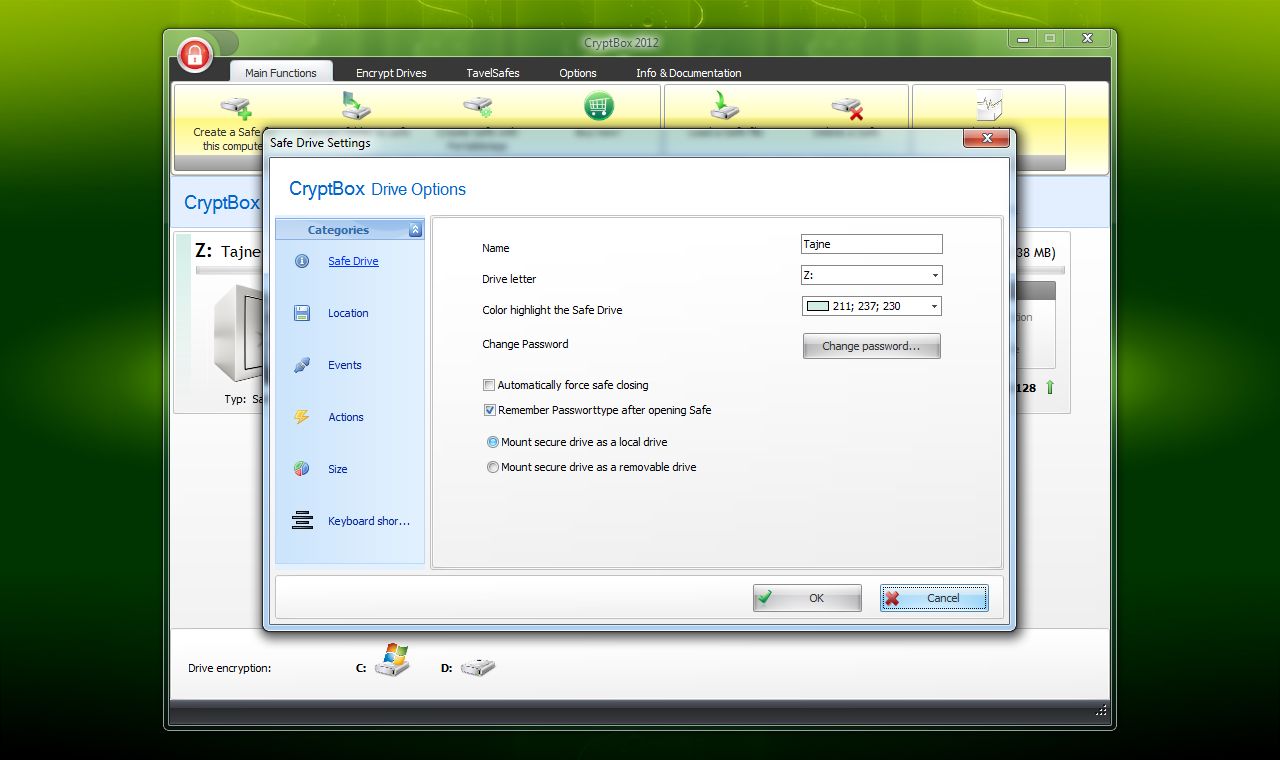Open the Encrypt Drives tab
Image resolution: width=1280 pixels, height=760 pixels.
tap(391, 73)
